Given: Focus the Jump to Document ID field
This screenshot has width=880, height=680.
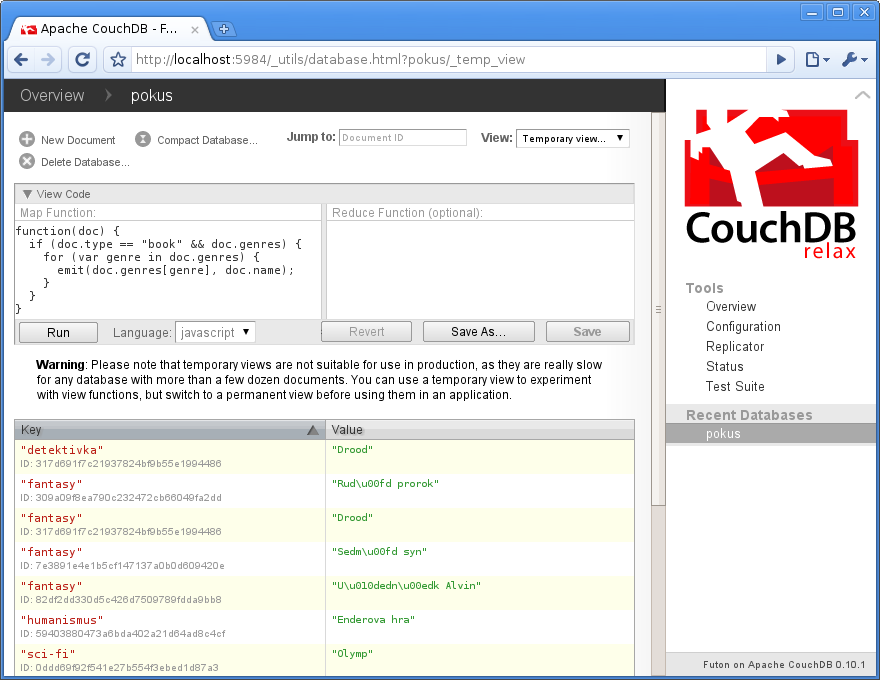Looking at the screenshot, I should click(x=402, y=137).
